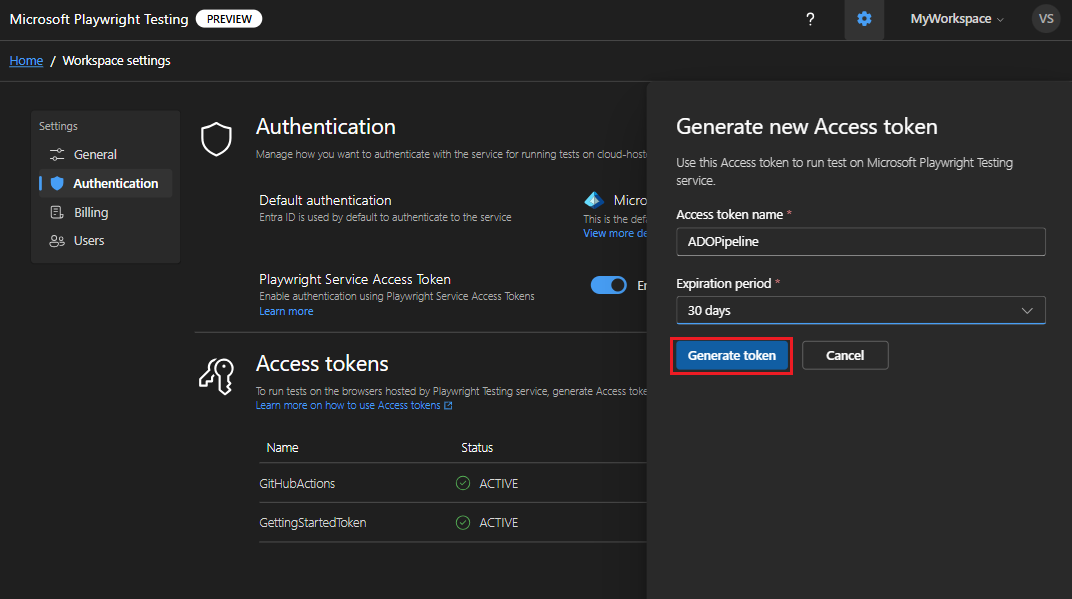This screenshot has height=599, width=1072.
Task: Click the Authentication shield icon in sidebar
Action: 57,184
